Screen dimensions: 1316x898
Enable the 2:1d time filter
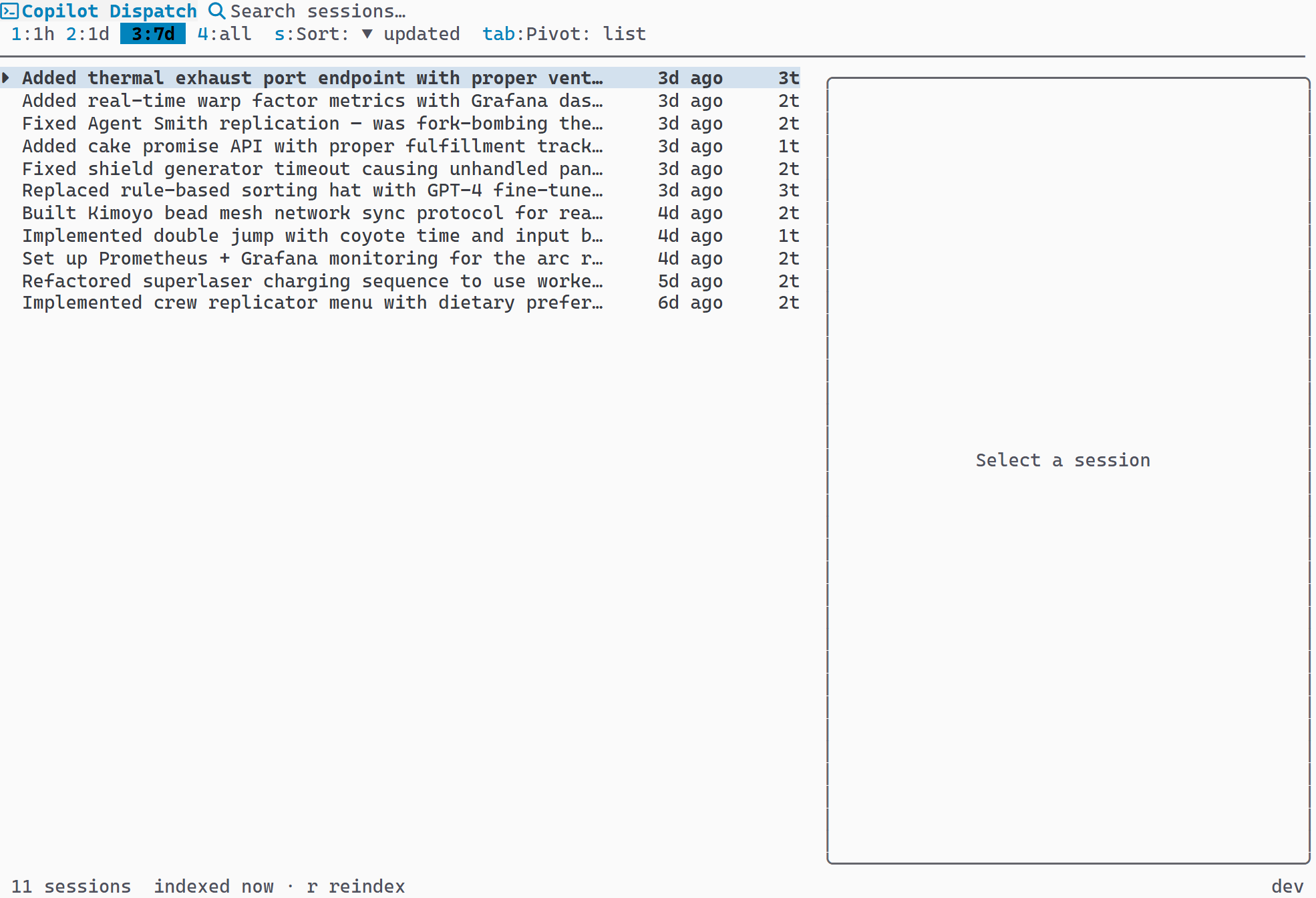88,34
